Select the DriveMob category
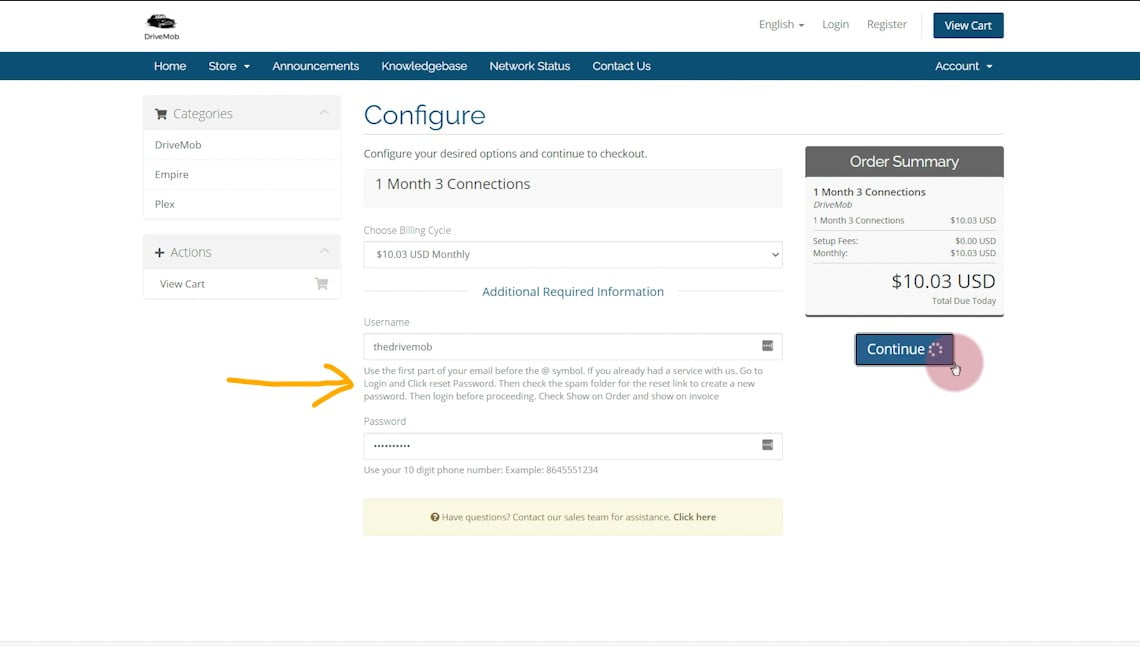 click(178, 145)
